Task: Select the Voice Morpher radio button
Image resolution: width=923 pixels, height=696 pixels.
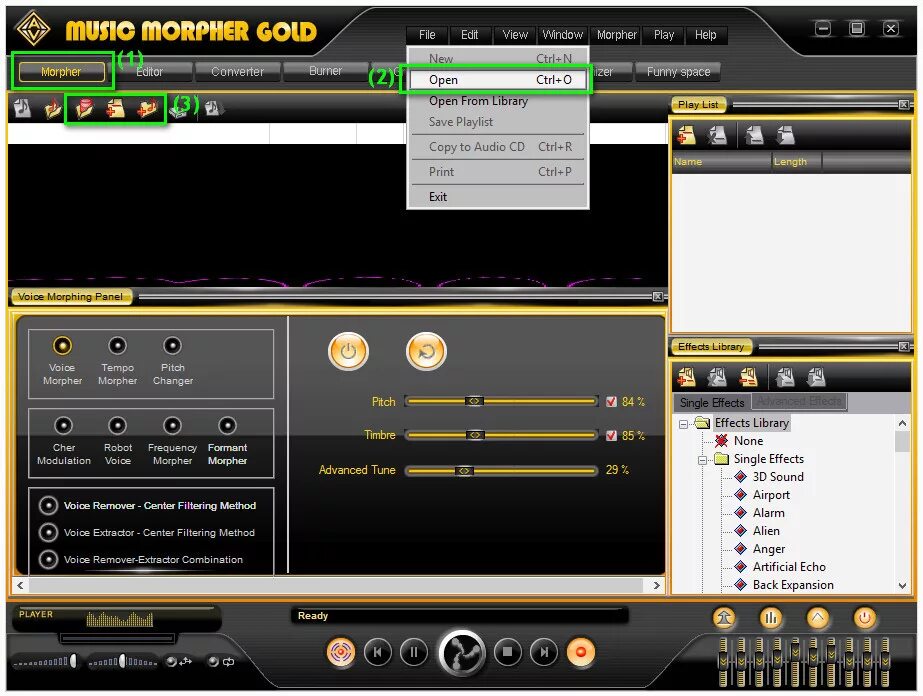Action: tap(62, 346)
